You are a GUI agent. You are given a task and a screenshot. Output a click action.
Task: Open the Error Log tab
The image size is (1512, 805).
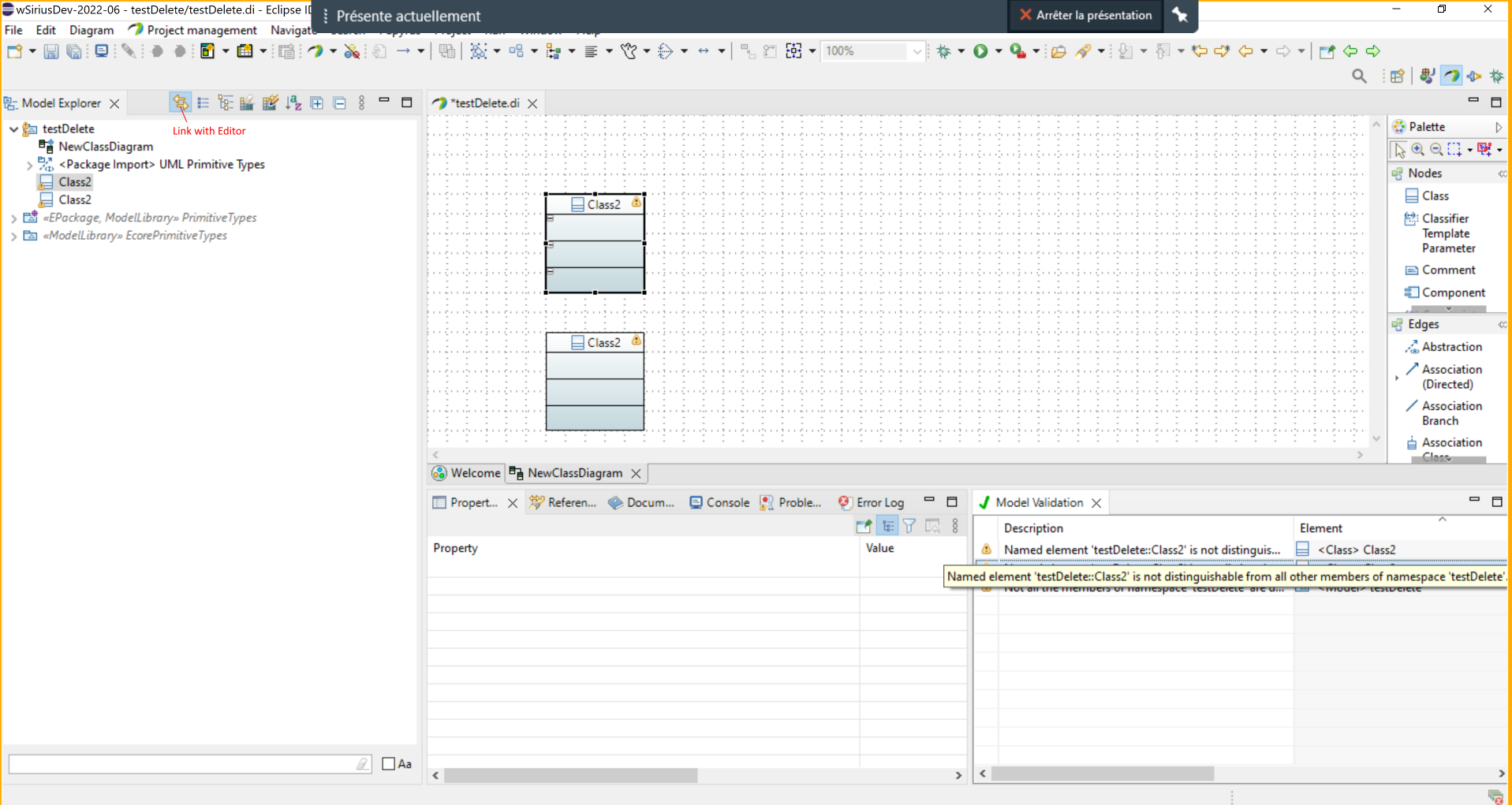[x=871, y=502]
